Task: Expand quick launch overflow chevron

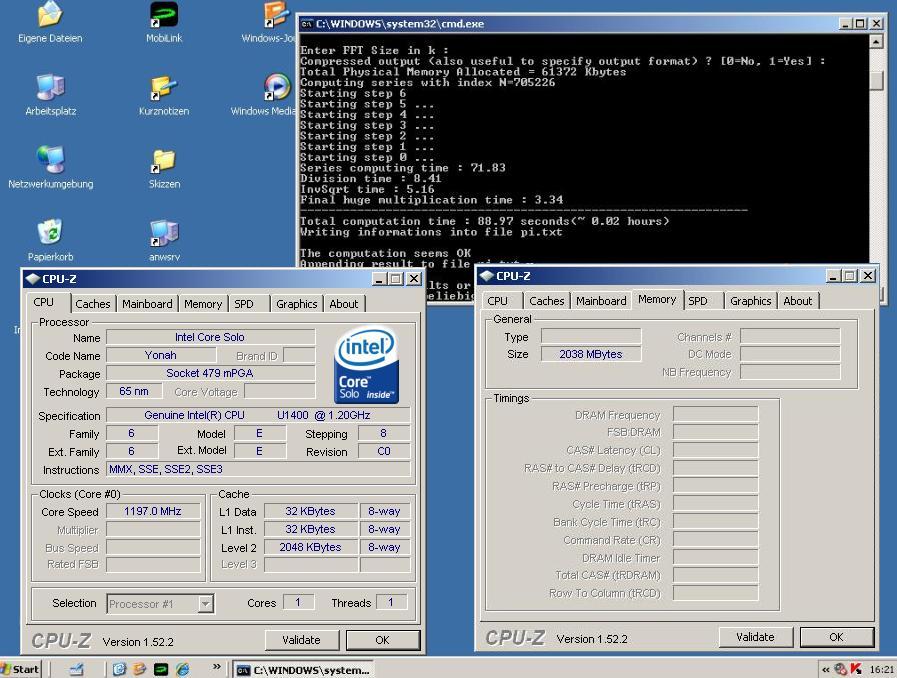Action: (x=216, y=667)
